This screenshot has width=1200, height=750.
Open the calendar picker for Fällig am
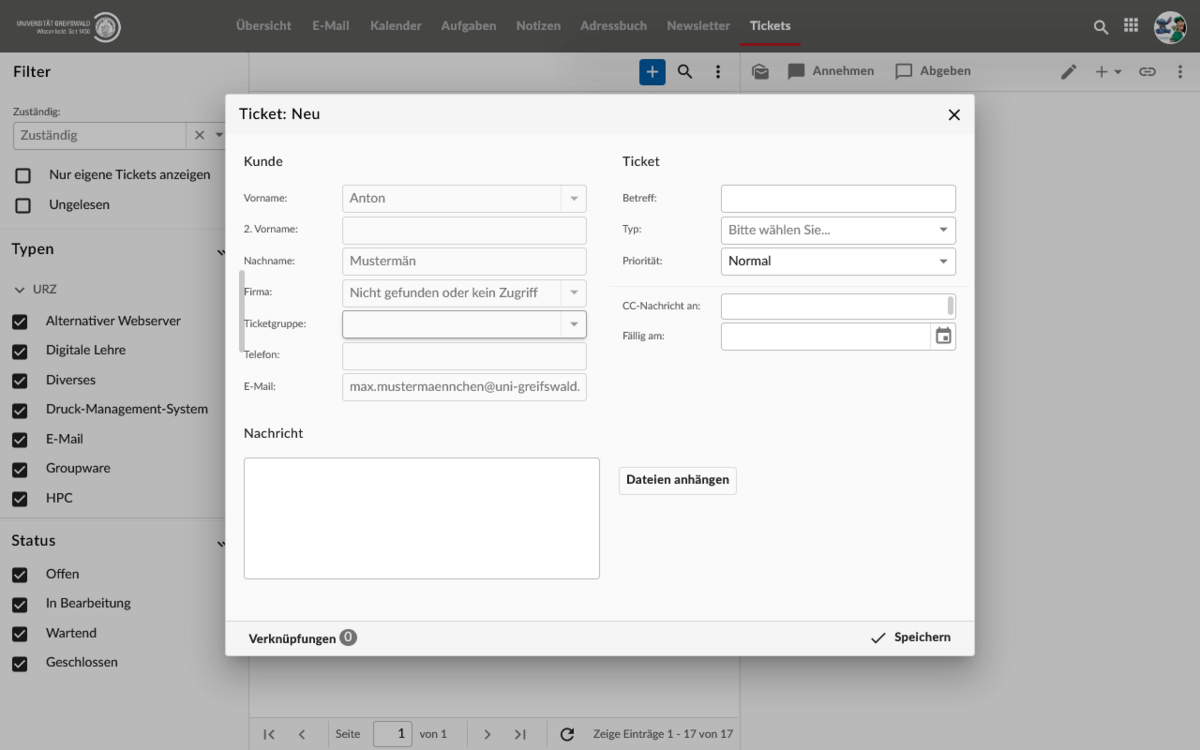(943, 337)
